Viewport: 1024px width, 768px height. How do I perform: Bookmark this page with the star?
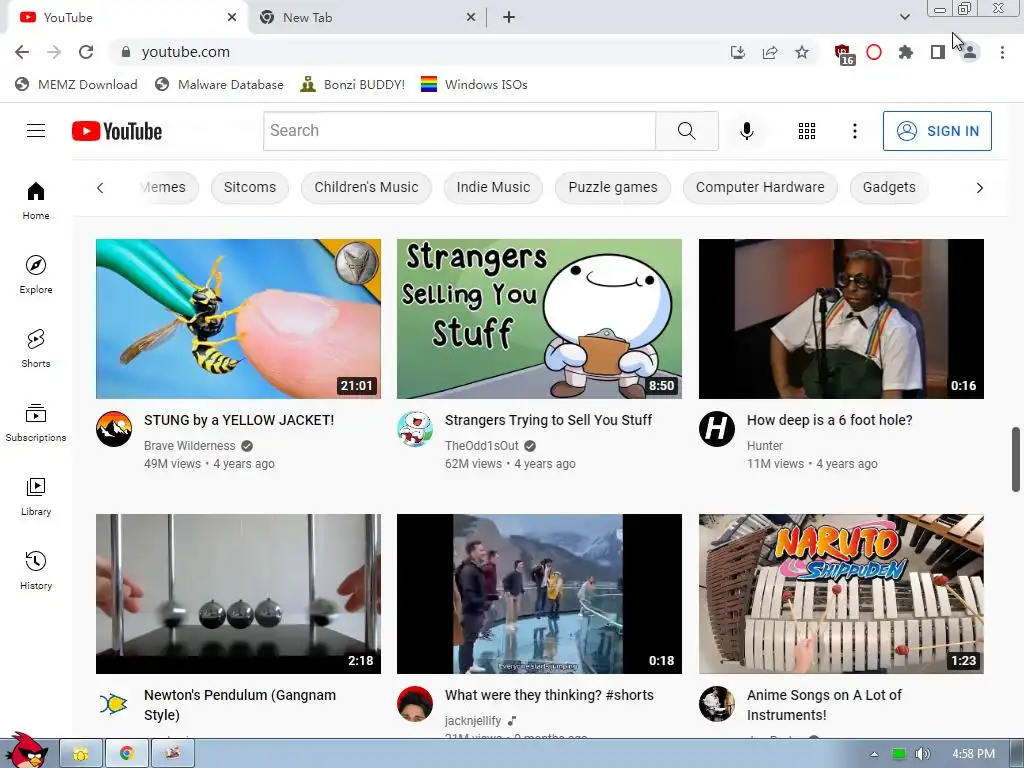click(x=802, y=52)
